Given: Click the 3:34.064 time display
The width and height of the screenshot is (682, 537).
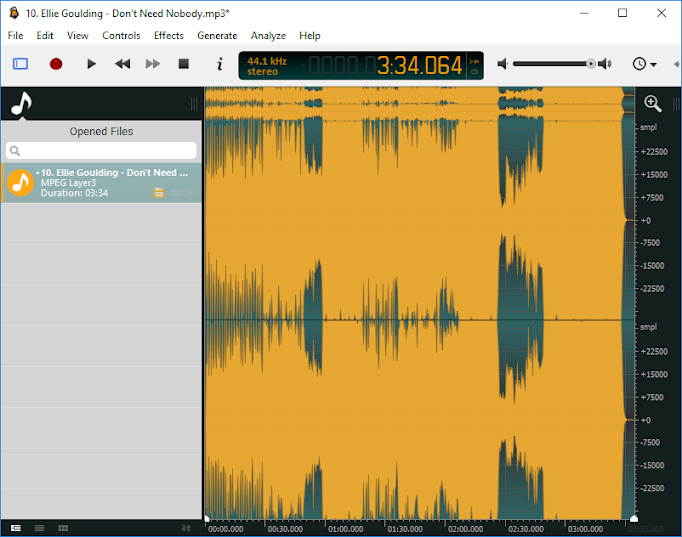Looking at the screenshot, I should [418, 66].
